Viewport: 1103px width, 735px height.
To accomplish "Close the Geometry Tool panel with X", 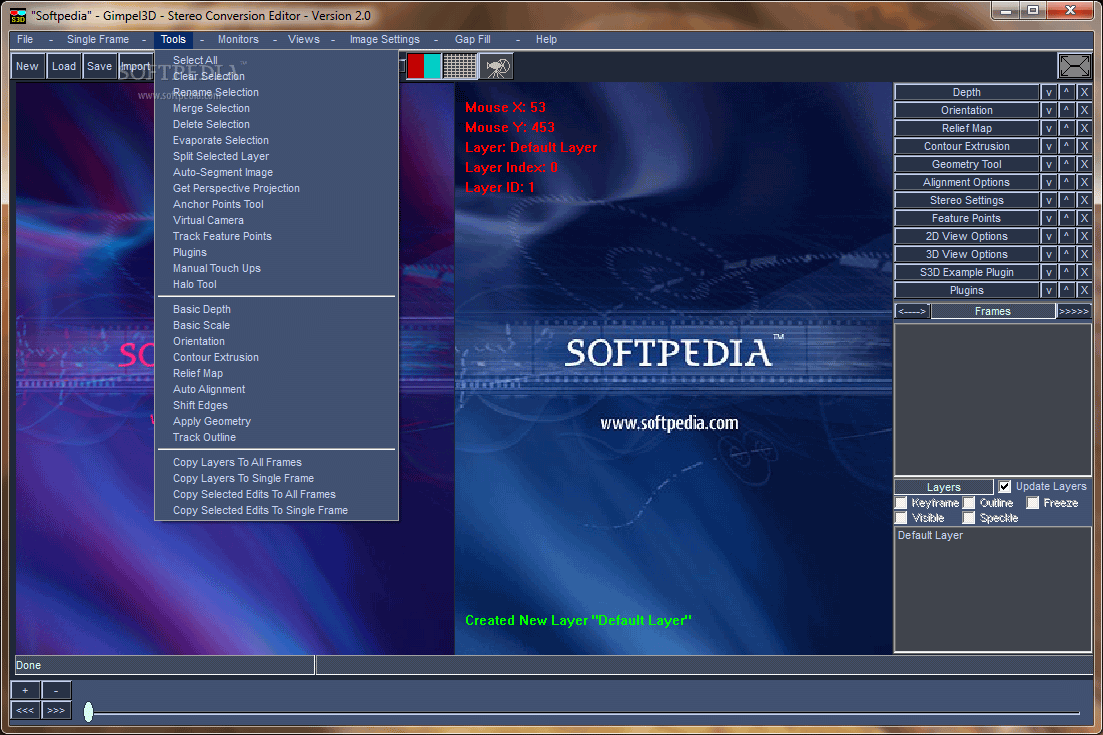I will pos(1084,164).
